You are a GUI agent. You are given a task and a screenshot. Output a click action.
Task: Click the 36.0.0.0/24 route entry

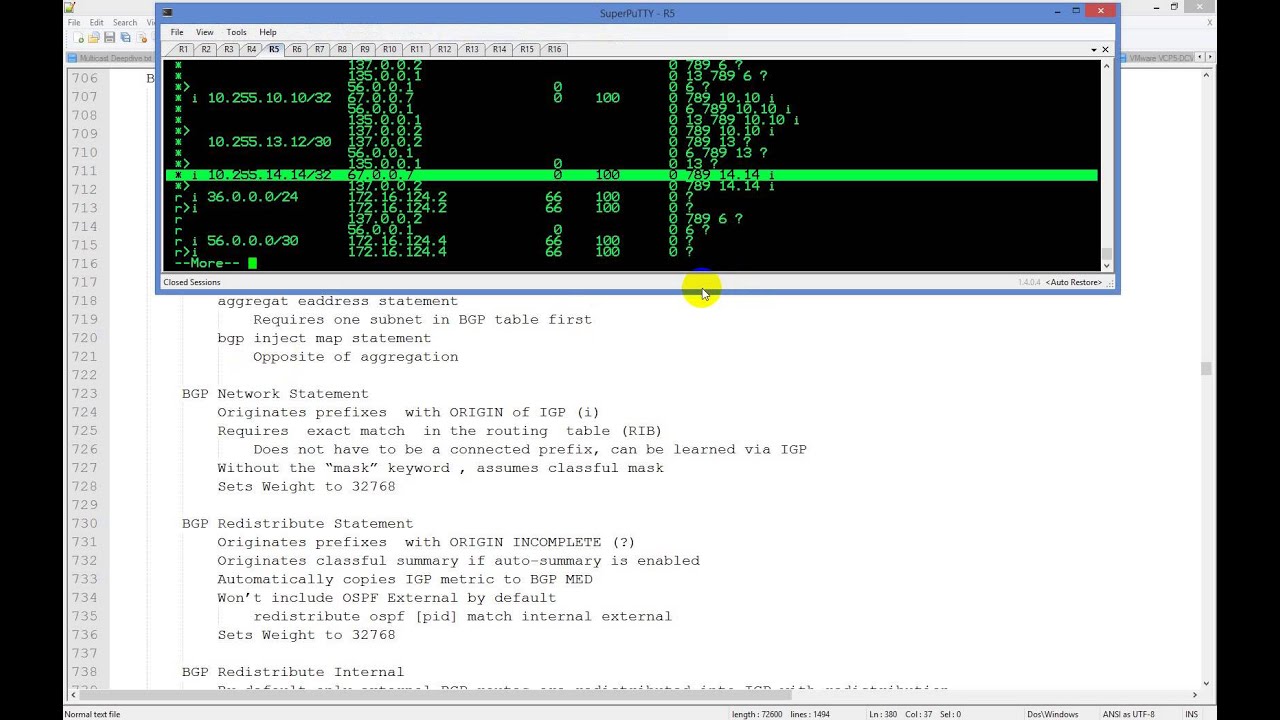coord(252,197)
